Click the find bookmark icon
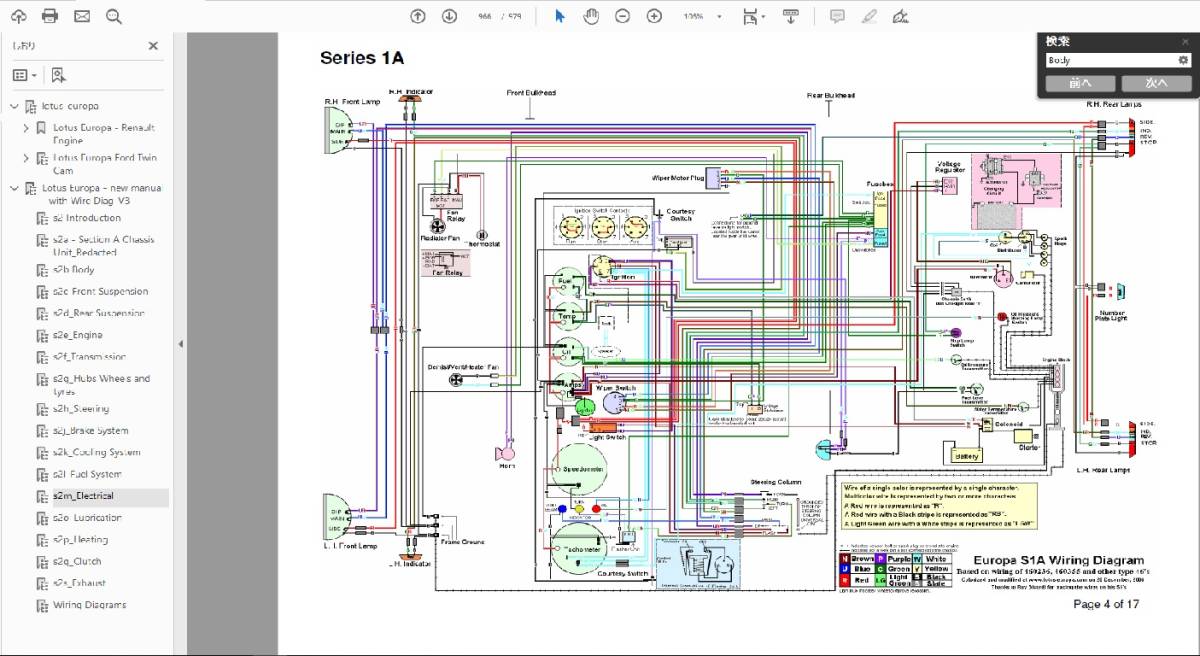Viewport: 1200px width, 656px height. pos(58,75)
